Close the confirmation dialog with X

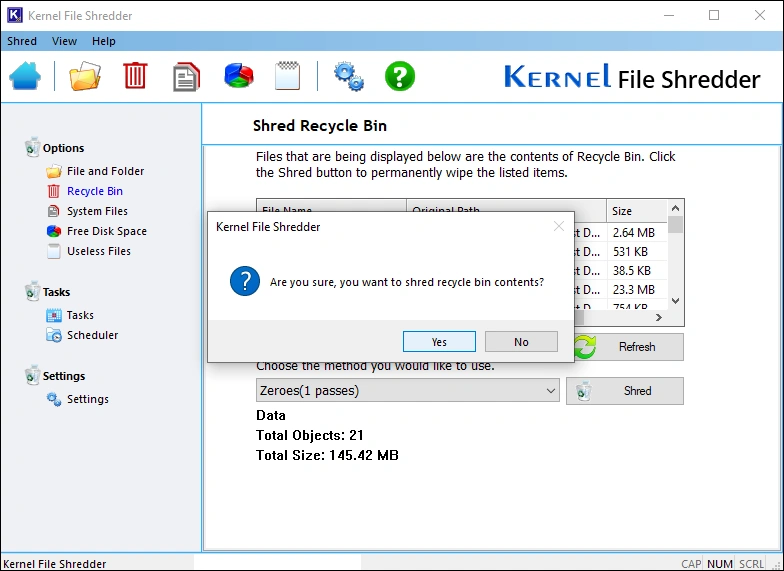(559, 227)
